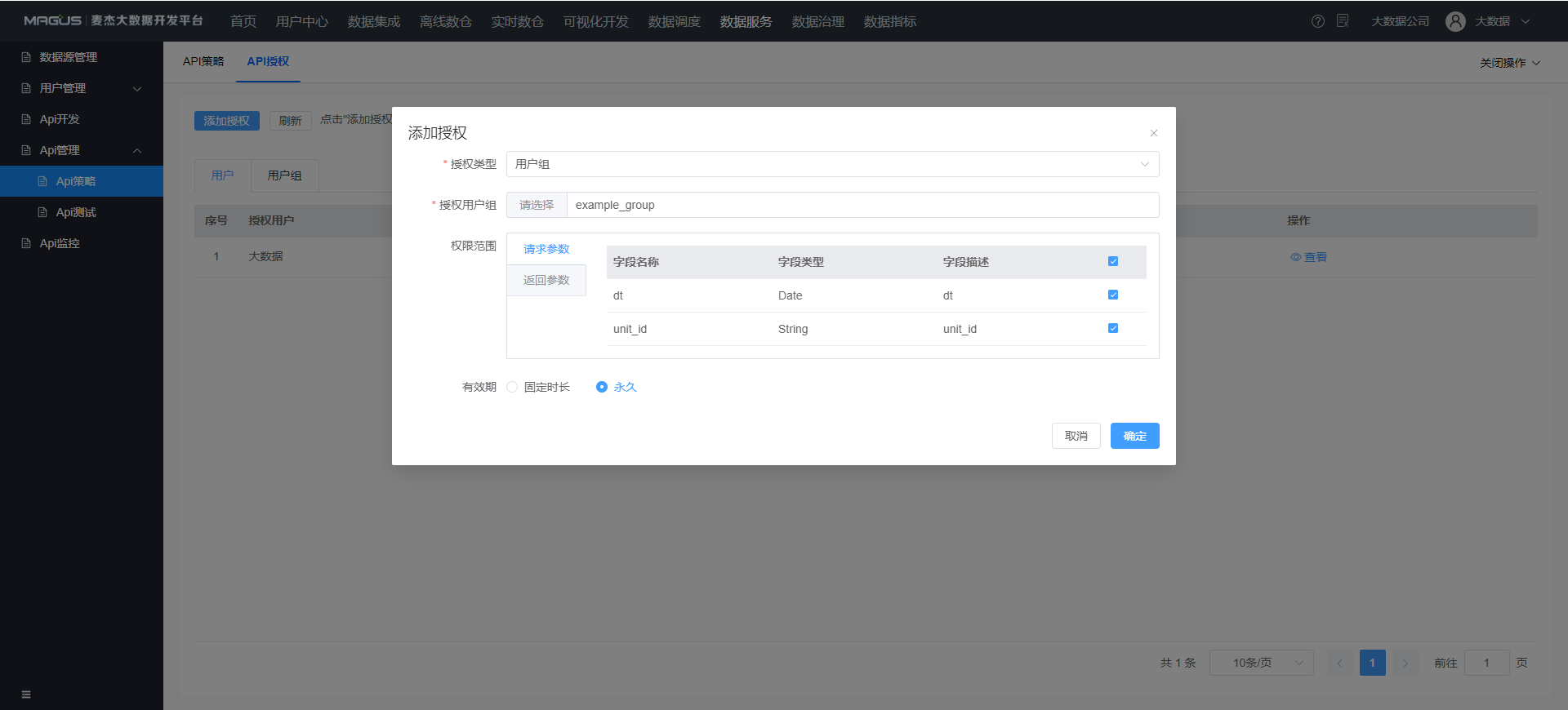Click page number 1 button
Image resolution: width=1568 pixels, height=710 pixels.
pyautogui.click(x=1373, y=663)
